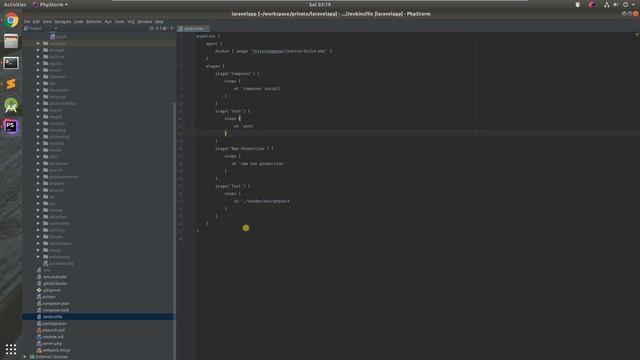The width and height of the screenshot is (640, 360).
Task: Open the View menu
Action: [x=47, y=22]
